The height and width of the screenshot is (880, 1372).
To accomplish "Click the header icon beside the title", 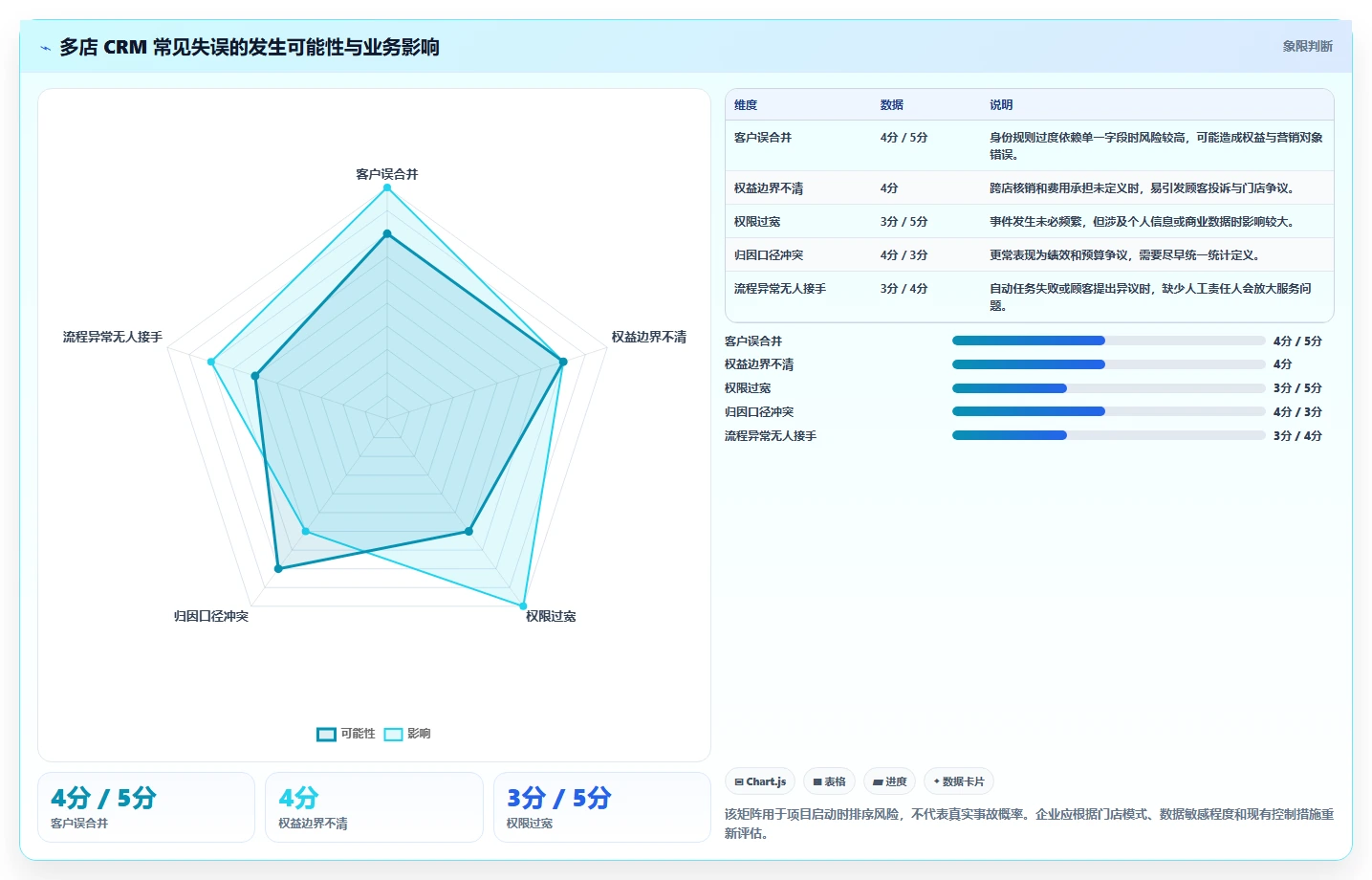I will (x=45, y=48).
